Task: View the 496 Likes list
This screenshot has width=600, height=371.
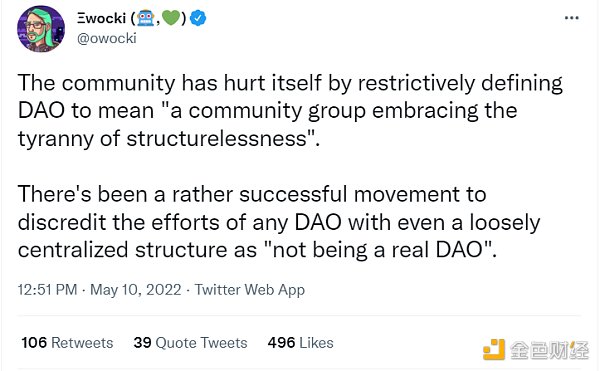Action: 300,343
